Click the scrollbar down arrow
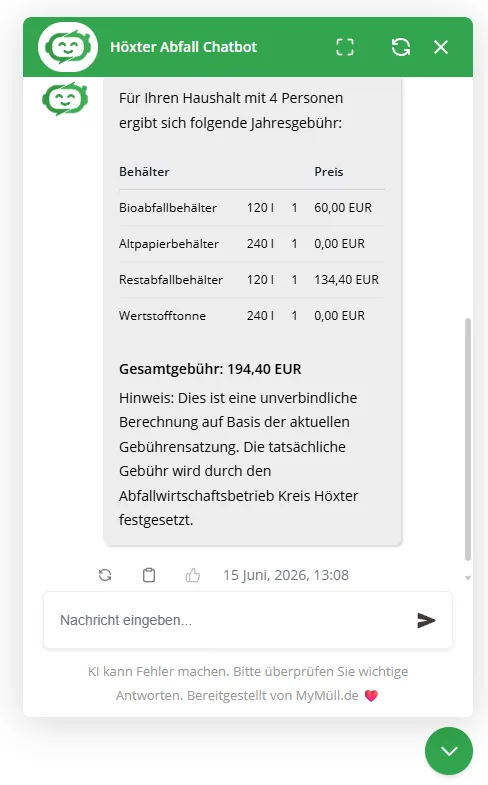488x785 pixels. (x=468, y=578)
